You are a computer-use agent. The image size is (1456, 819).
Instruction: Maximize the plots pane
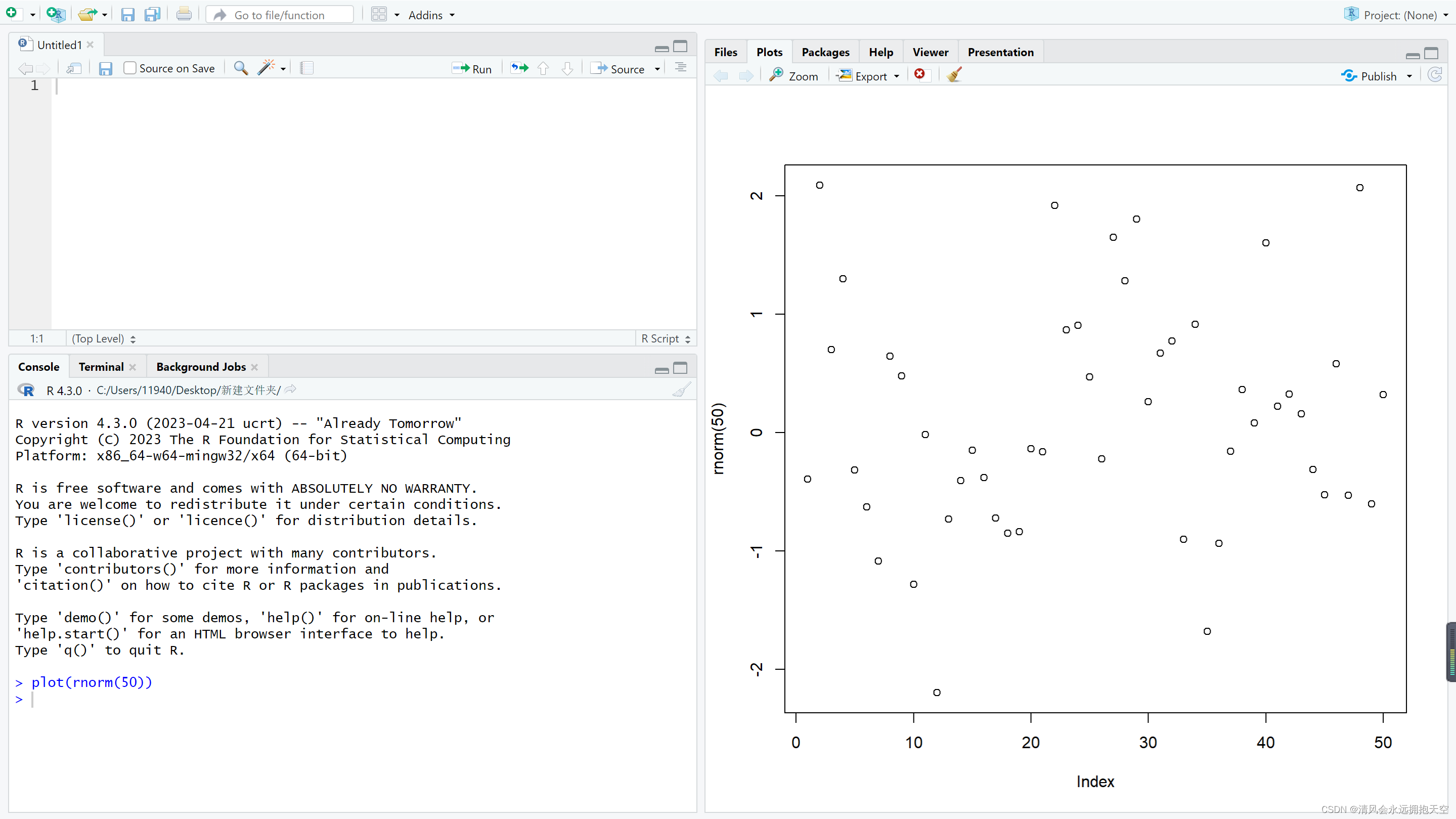pyautogui.click(x=1431, y=54)
